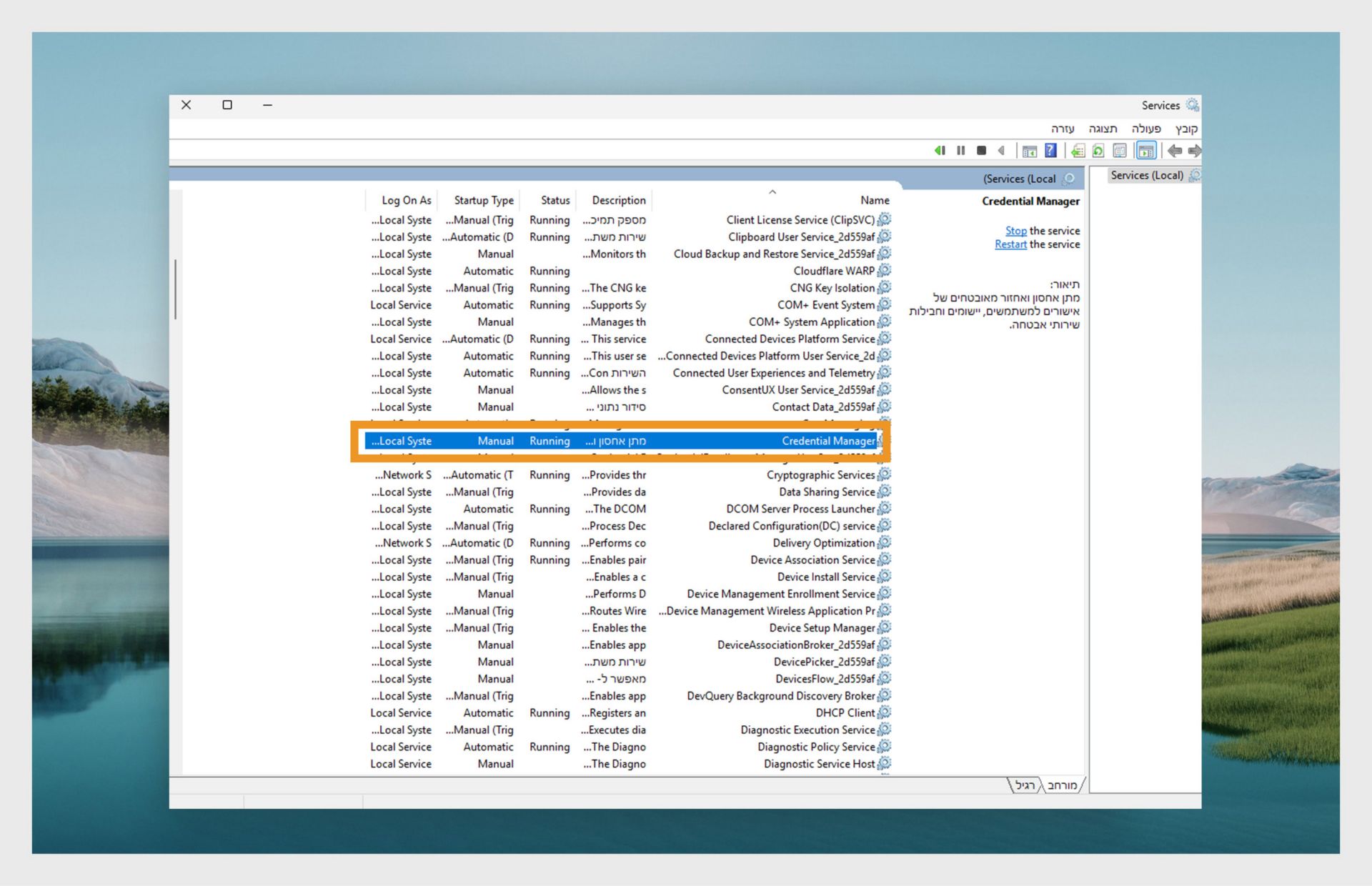Open the קובץ menu
Screen dimensions: 1372x886
click(x=1186, y=129)
